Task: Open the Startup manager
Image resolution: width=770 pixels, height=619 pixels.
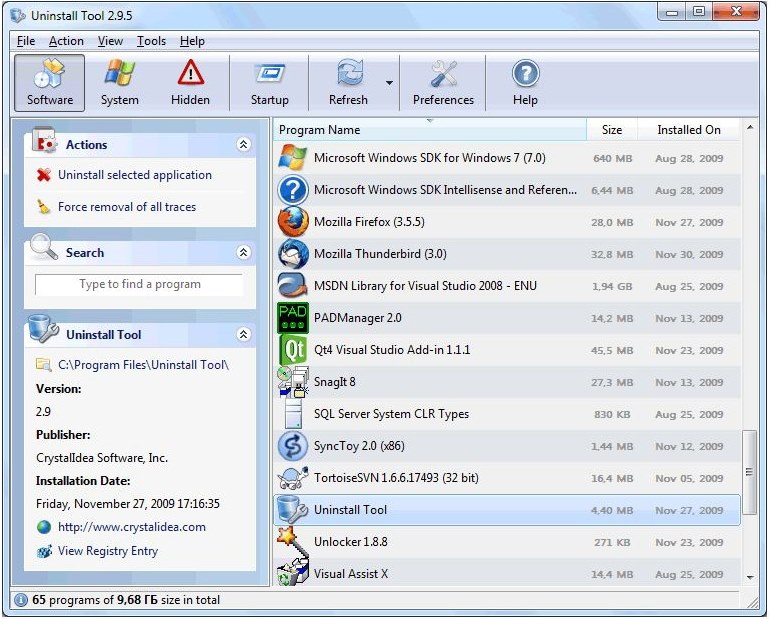Action: [269, 82]
